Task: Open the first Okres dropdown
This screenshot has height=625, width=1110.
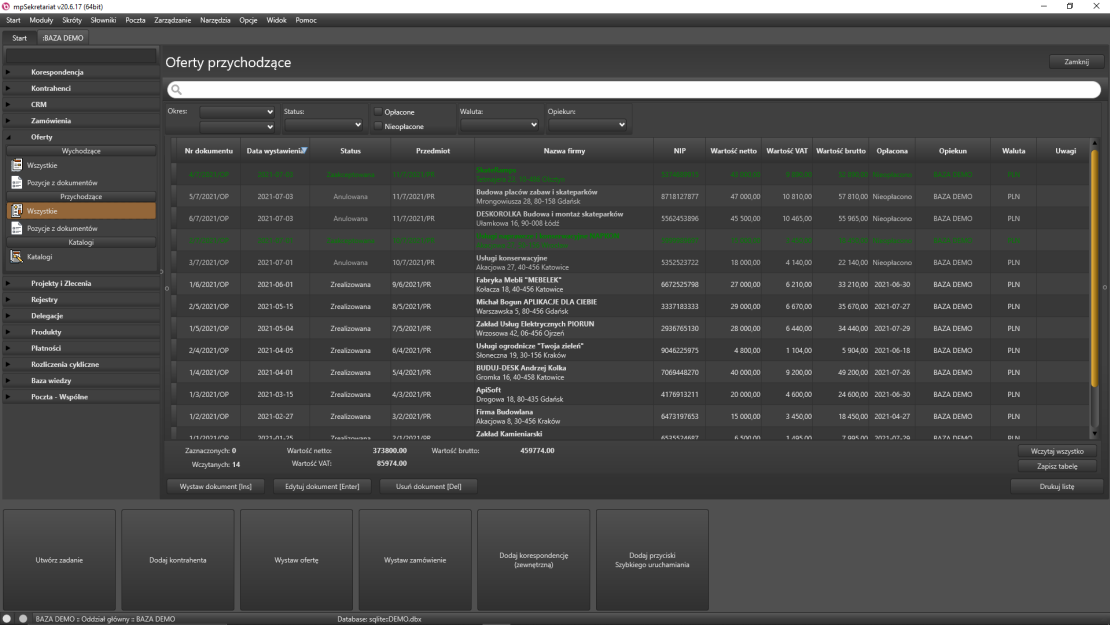Action: pyautogui.click(x=236, y=112)
